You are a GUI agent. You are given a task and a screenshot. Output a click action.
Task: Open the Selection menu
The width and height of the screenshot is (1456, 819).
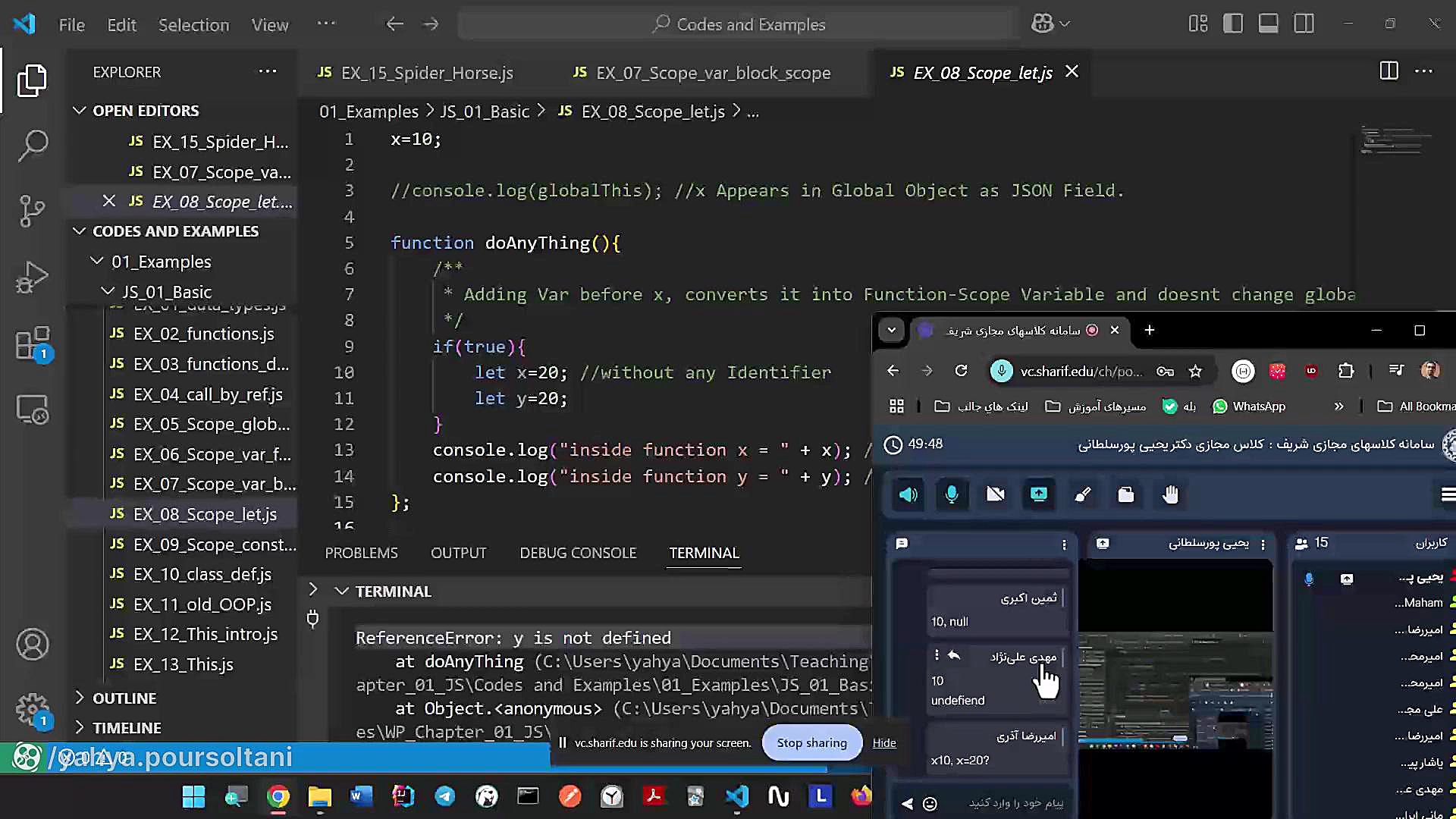193,25
